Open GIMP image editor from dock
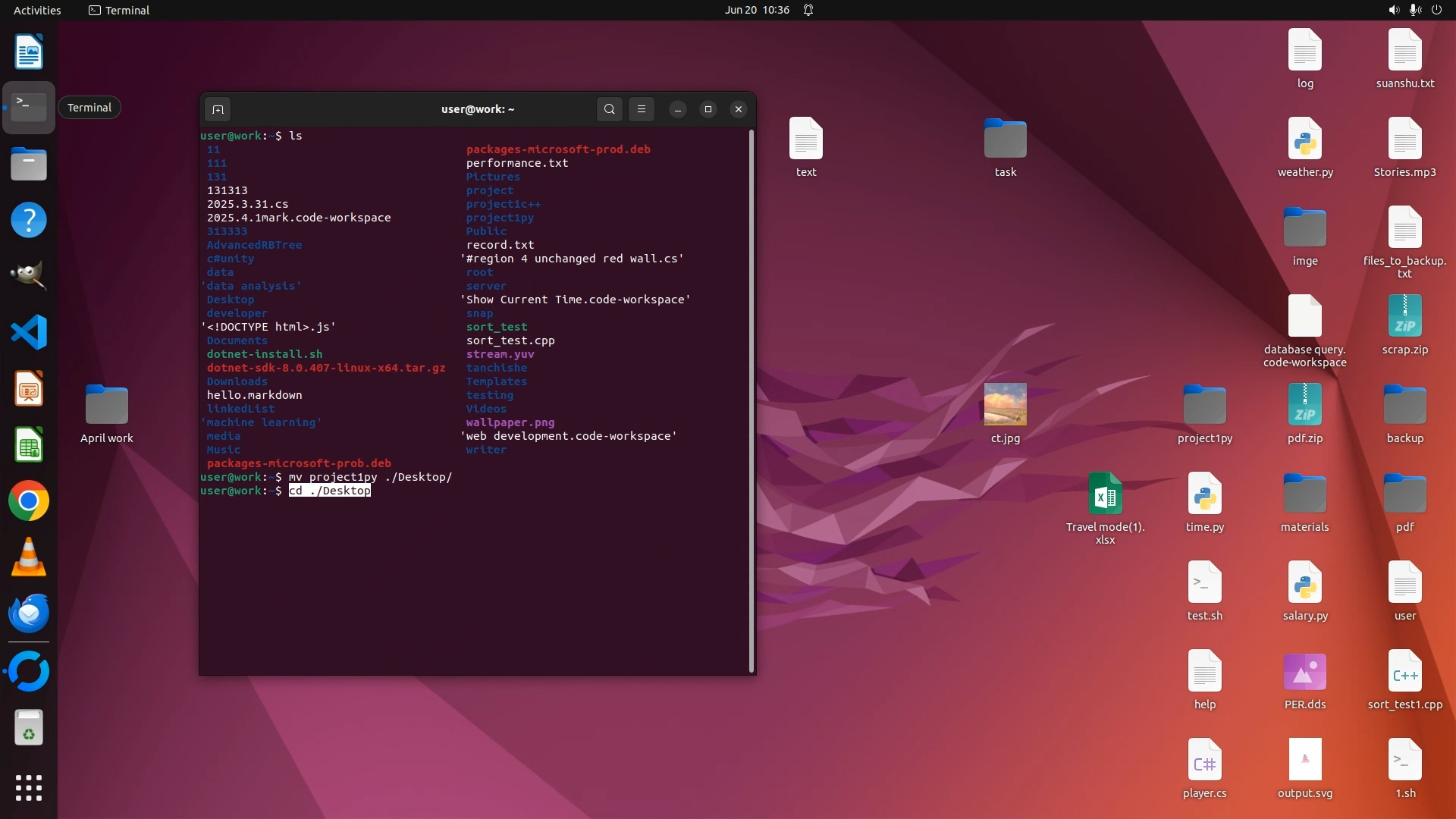Viewport: 1456px width, 819px height. [x=29, y=276]
